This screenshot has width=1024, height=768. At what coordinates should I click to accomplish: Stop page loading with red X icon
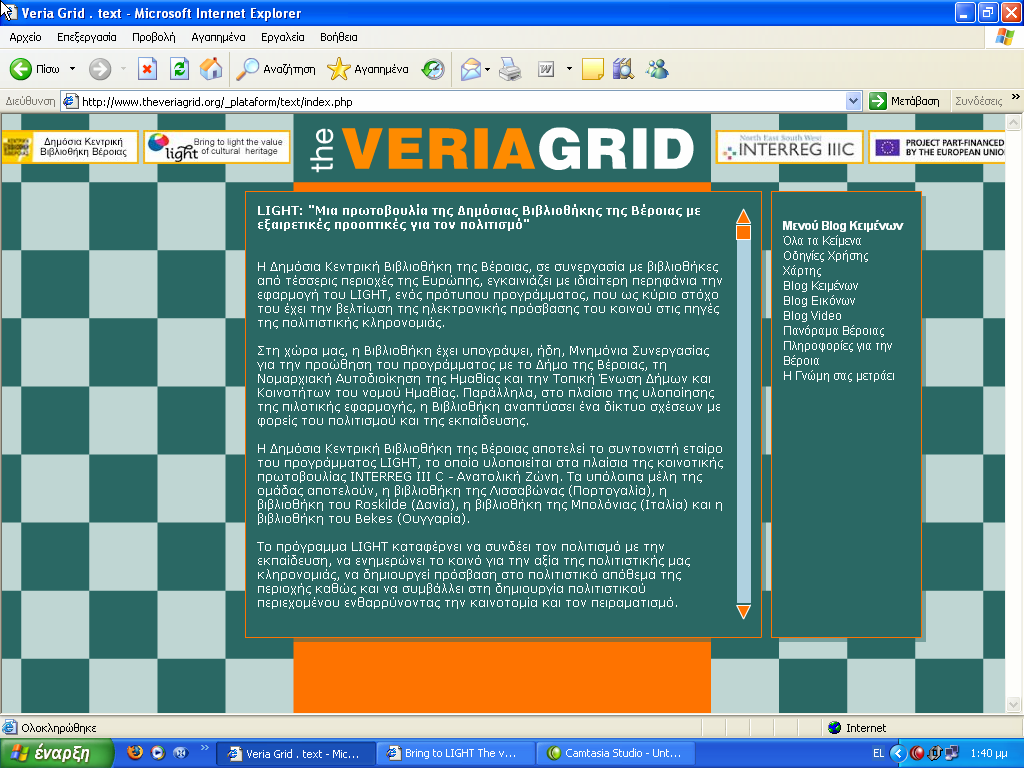pyautogui.click(x=148, y=69)
